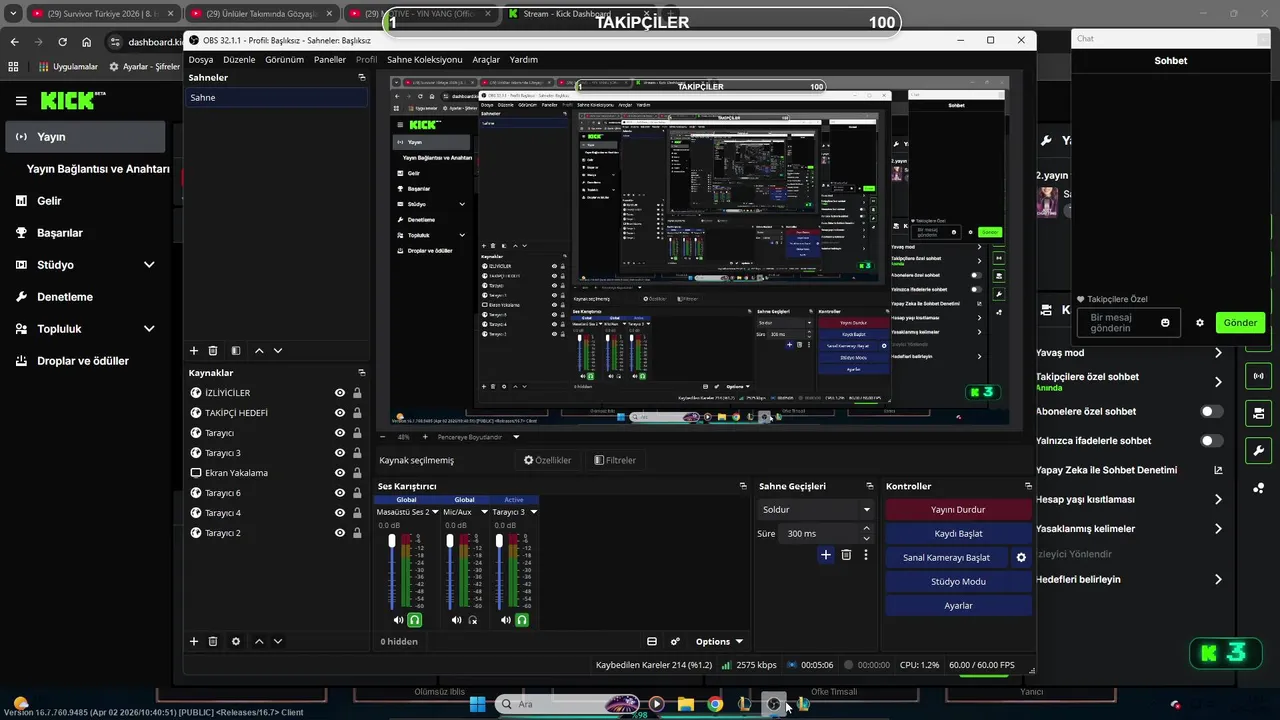Mute Tarayıcı 3 speaker icon
Viewport: 1280px width, 720px height.
(505, 620)
